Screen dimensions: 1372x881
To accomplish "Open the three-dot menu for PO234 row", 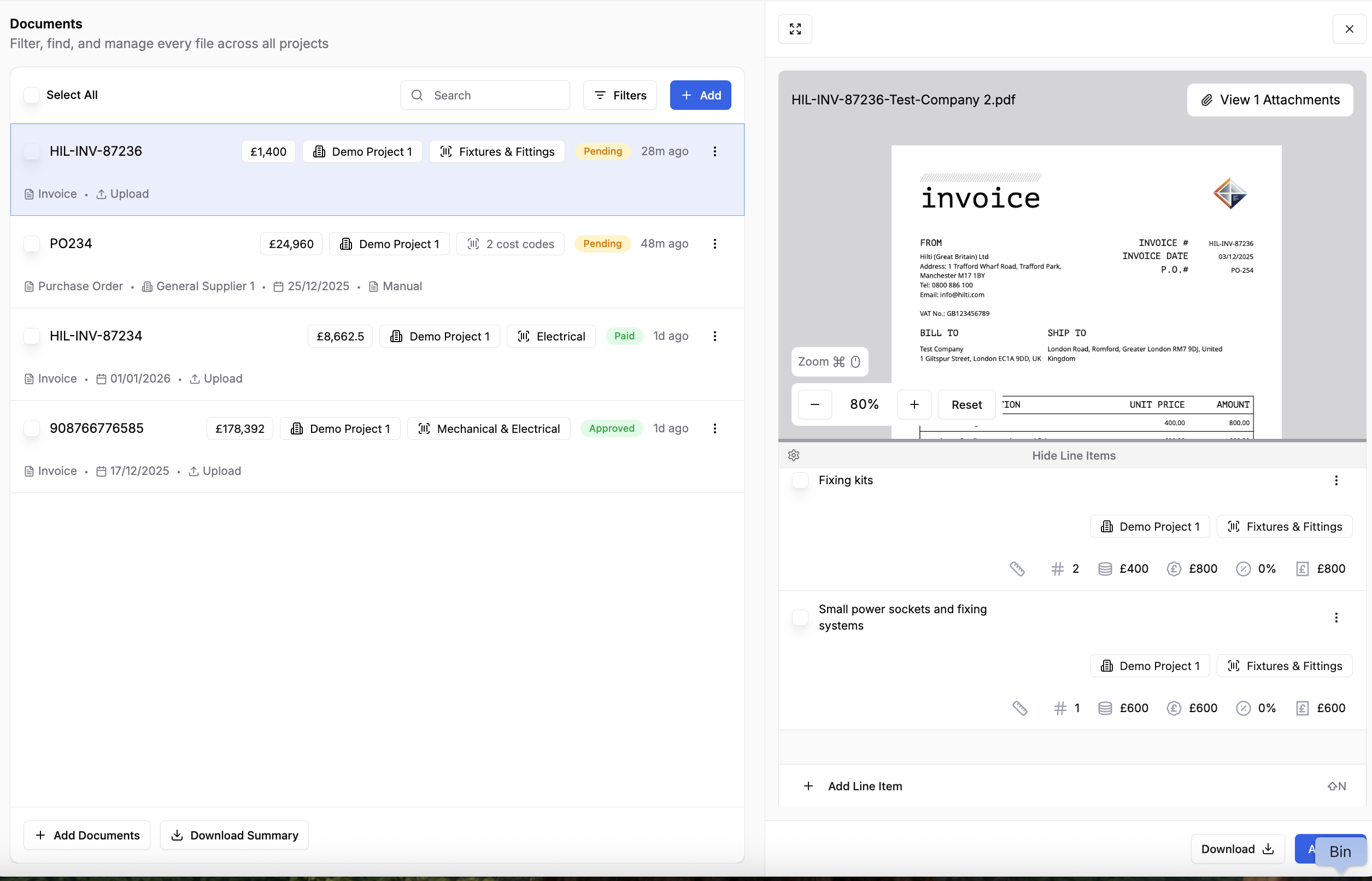I will pos(714,244).
